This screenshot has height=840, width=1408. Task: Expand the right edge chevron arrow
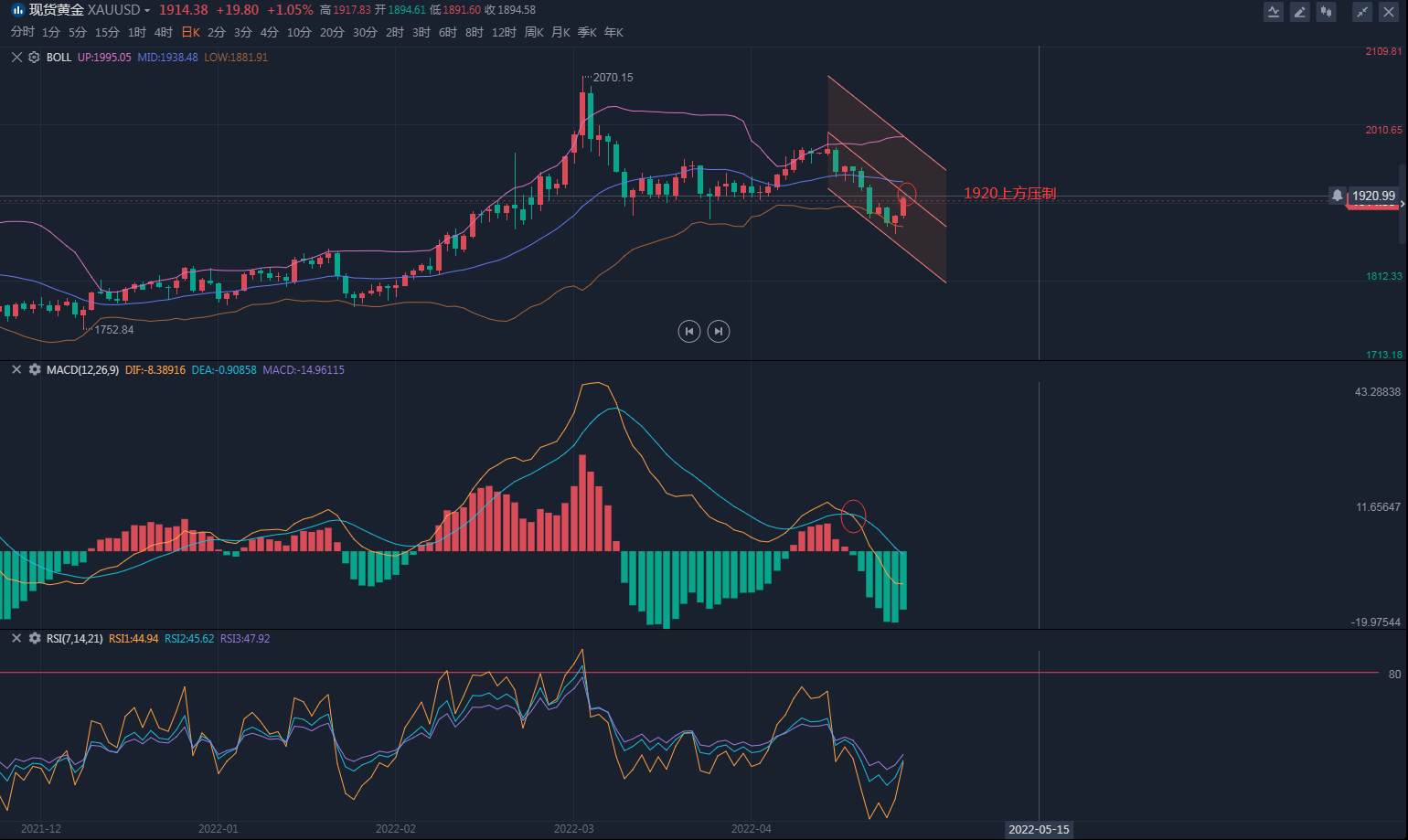[x=1403, y=204]
